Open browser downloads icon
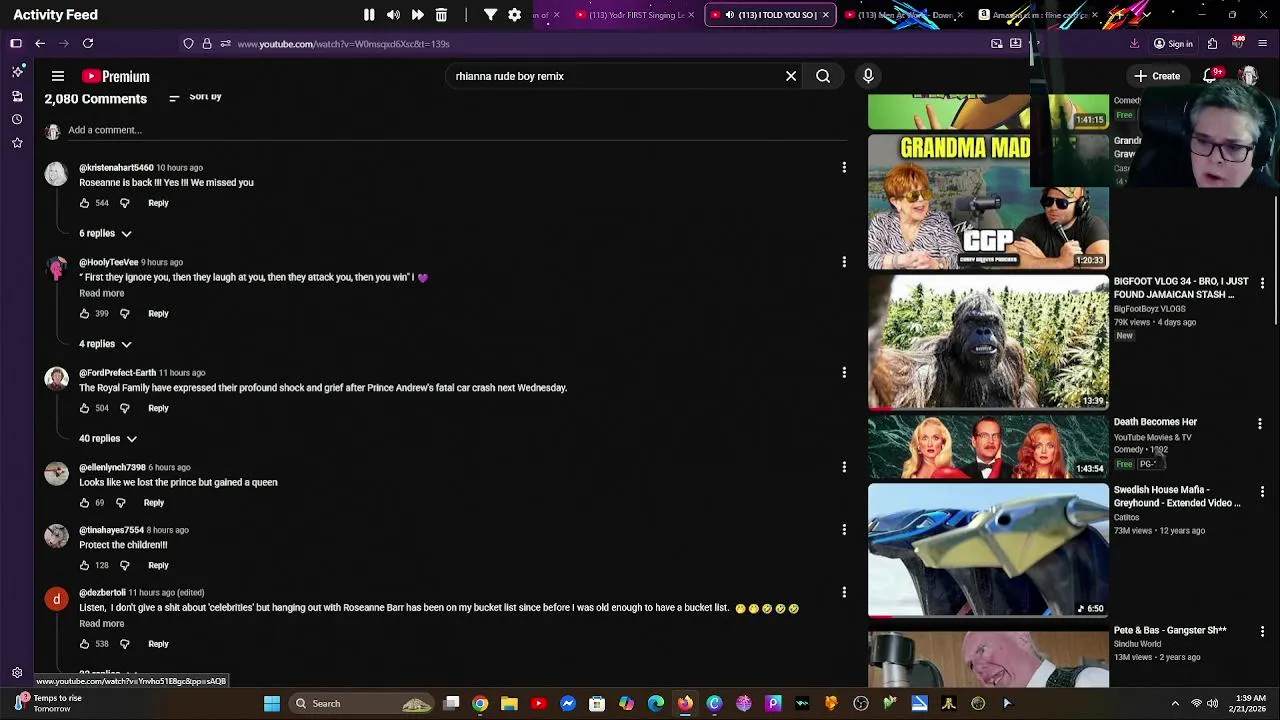 (x=1134, y=44)
